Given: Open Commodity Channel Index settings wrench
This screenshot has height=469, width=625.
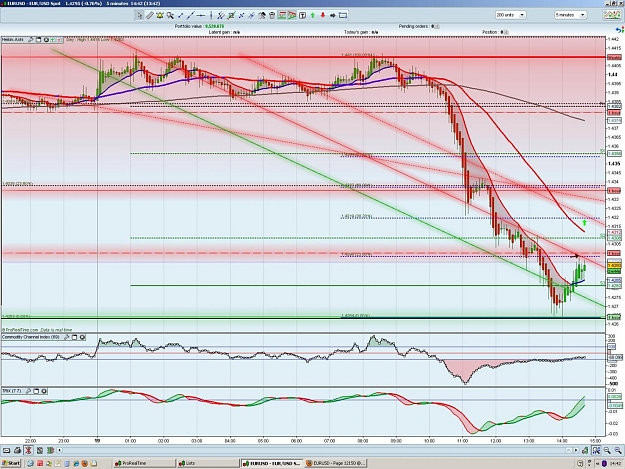Looking at the screenshot, I should [x=67, y=338].
